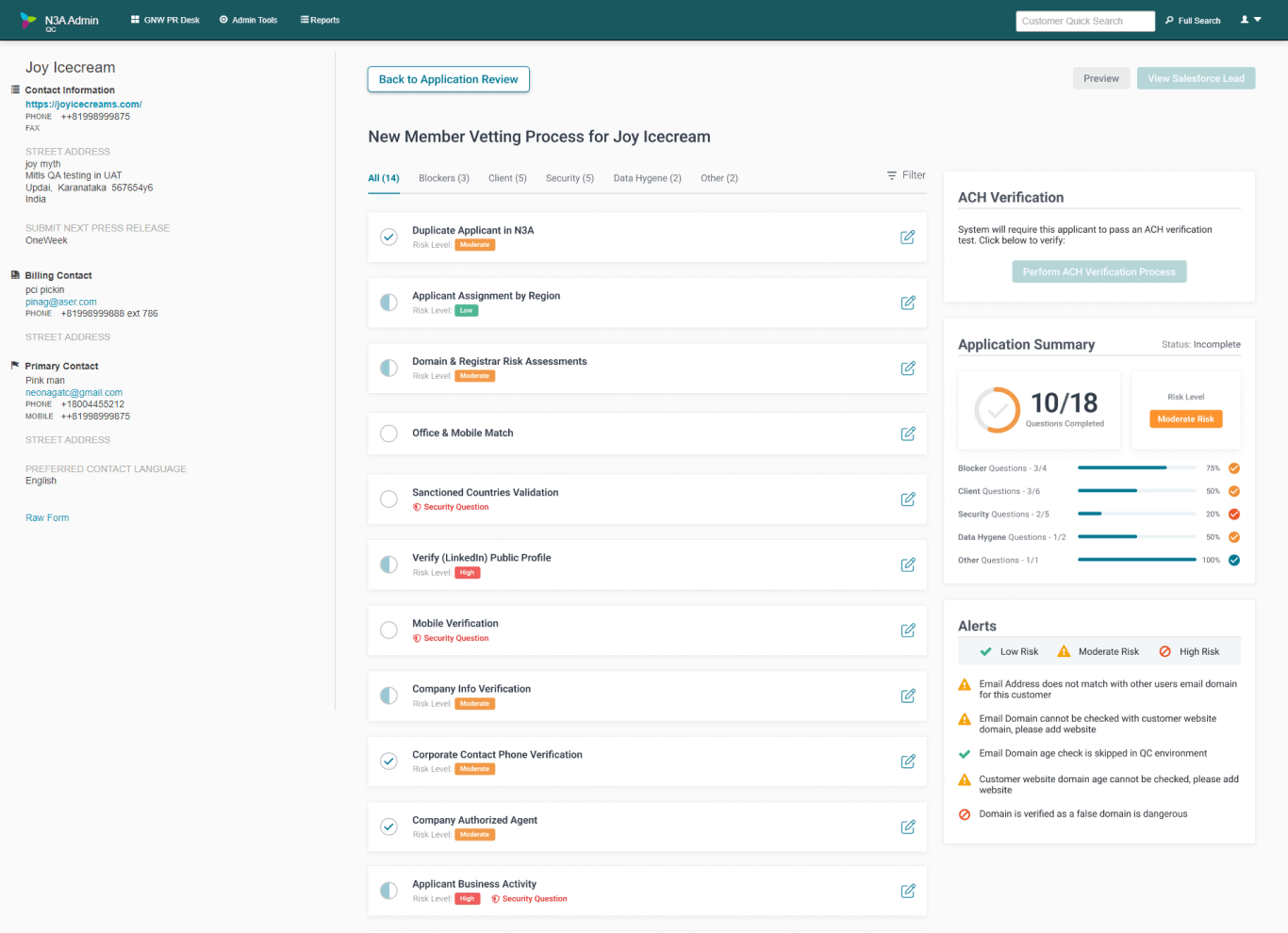Click the security shield icon on Sanctioned Countries Validation
Screen dimensions: 1288x933
click(x=416, y=506)
